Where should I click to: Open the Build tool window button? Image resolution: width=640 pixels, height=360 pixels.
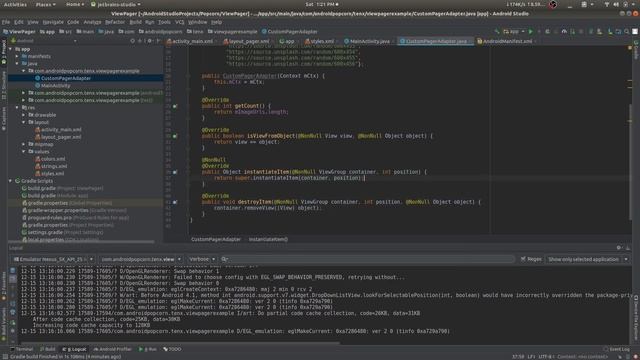48,349
